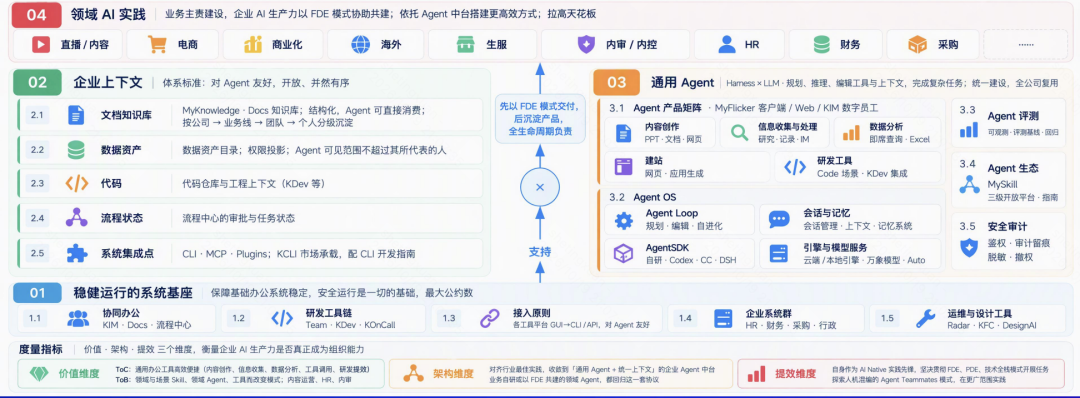Click the 度量指标 label

pos(42,349)
